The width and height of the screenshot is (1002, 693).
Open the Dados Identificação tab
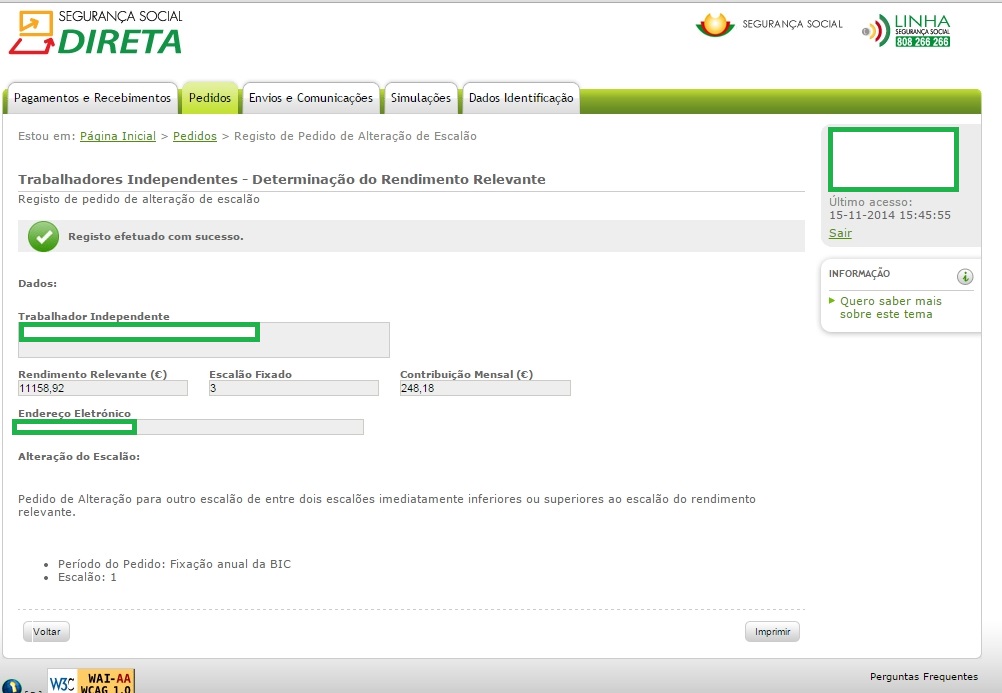click(x=521, y=98)
